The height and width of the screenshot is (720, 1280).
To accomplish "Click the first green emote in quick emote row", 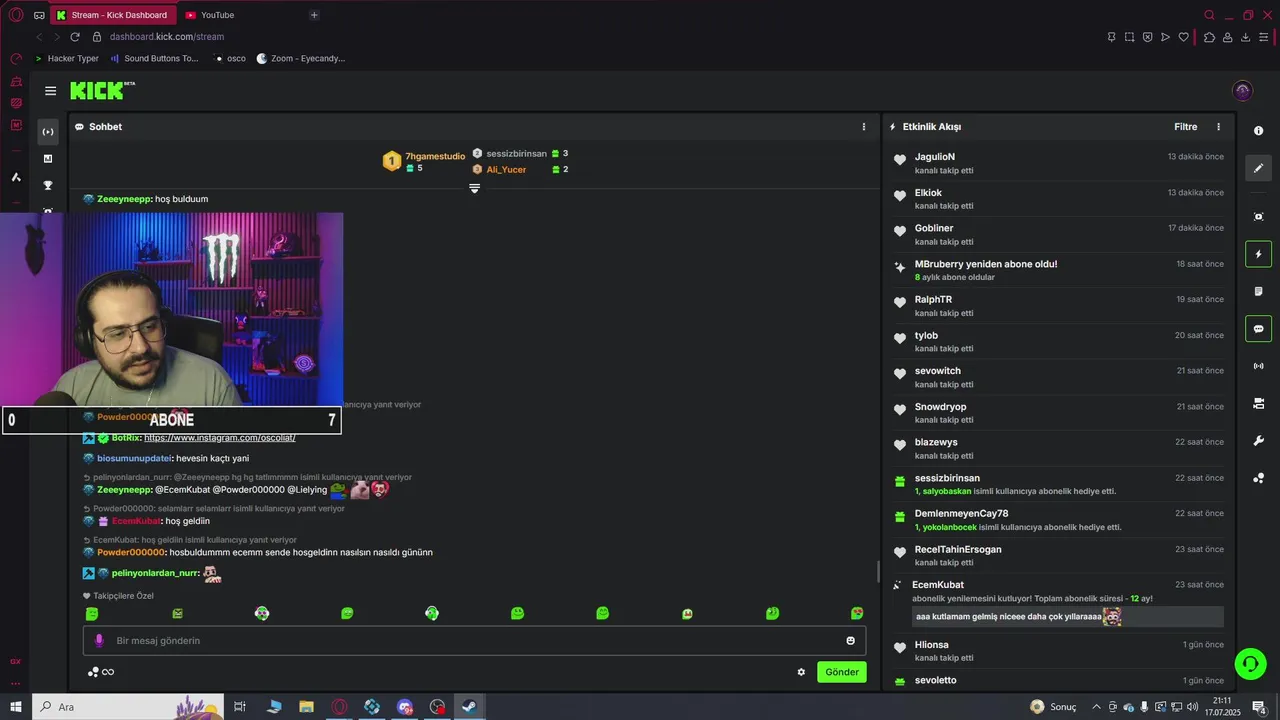I will point(92,613).
